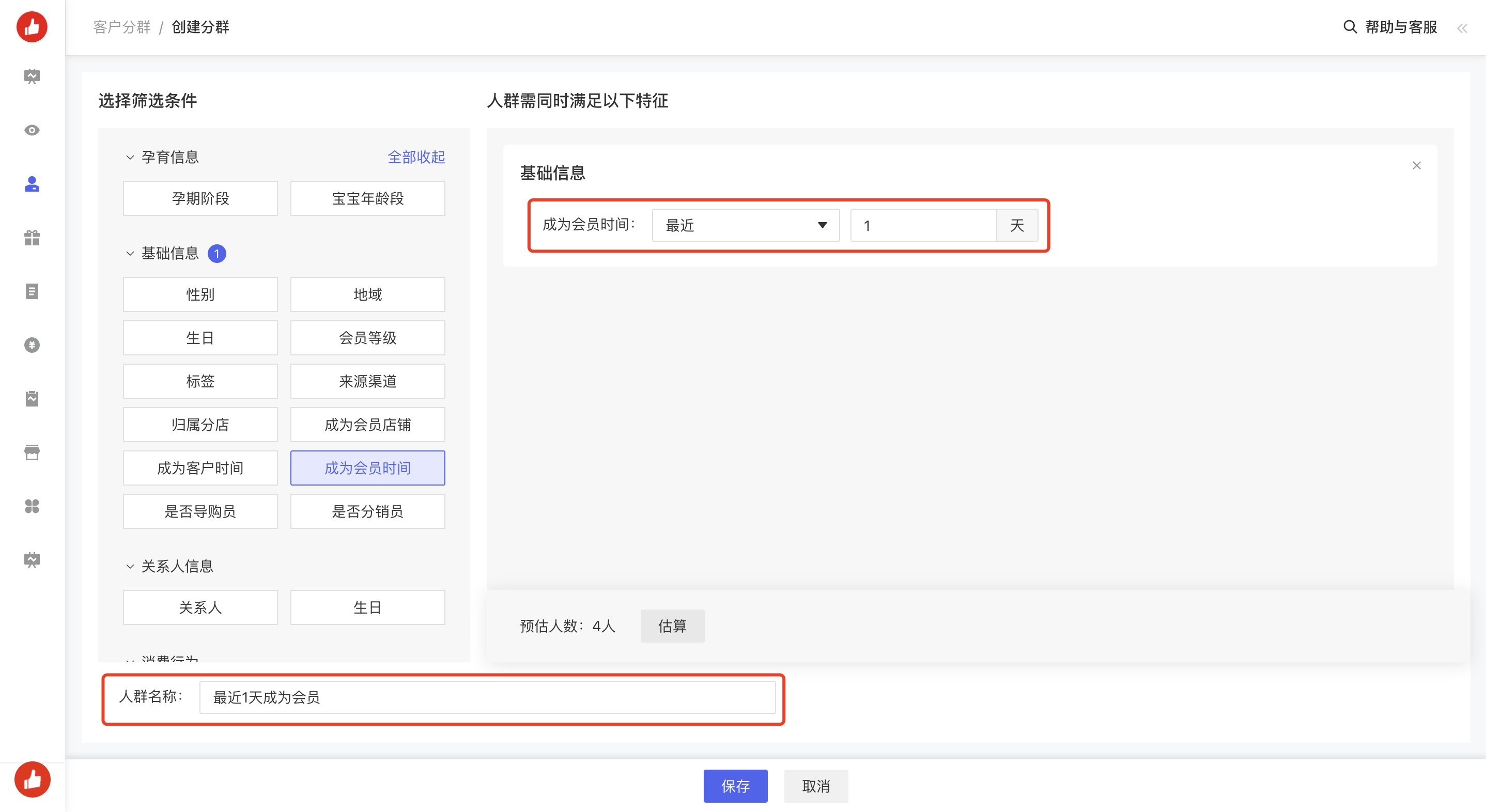Select the 标签 filter
Screen dimensions: 1486x812
coord(200,381)
